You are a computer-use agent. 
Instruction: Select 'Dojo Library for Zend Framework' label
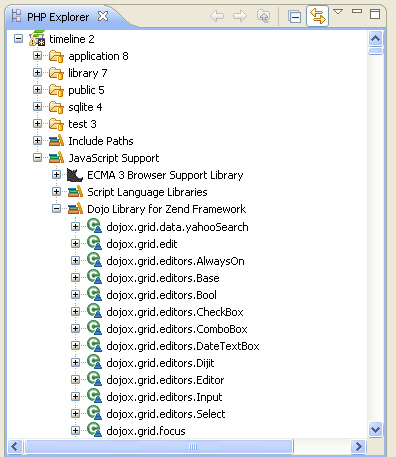(x=166, y=209)
